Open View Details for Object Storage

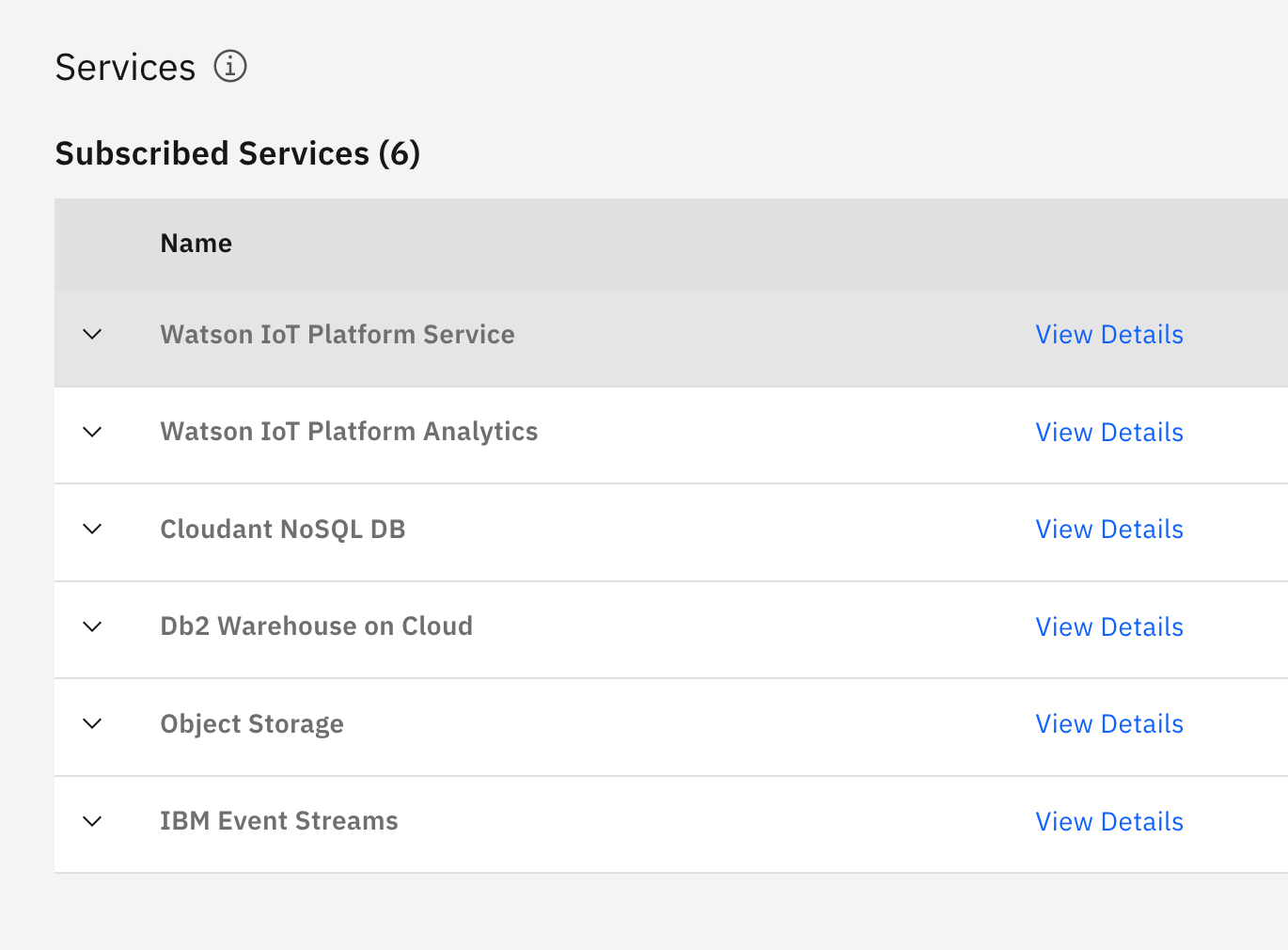coord(1109,724)
